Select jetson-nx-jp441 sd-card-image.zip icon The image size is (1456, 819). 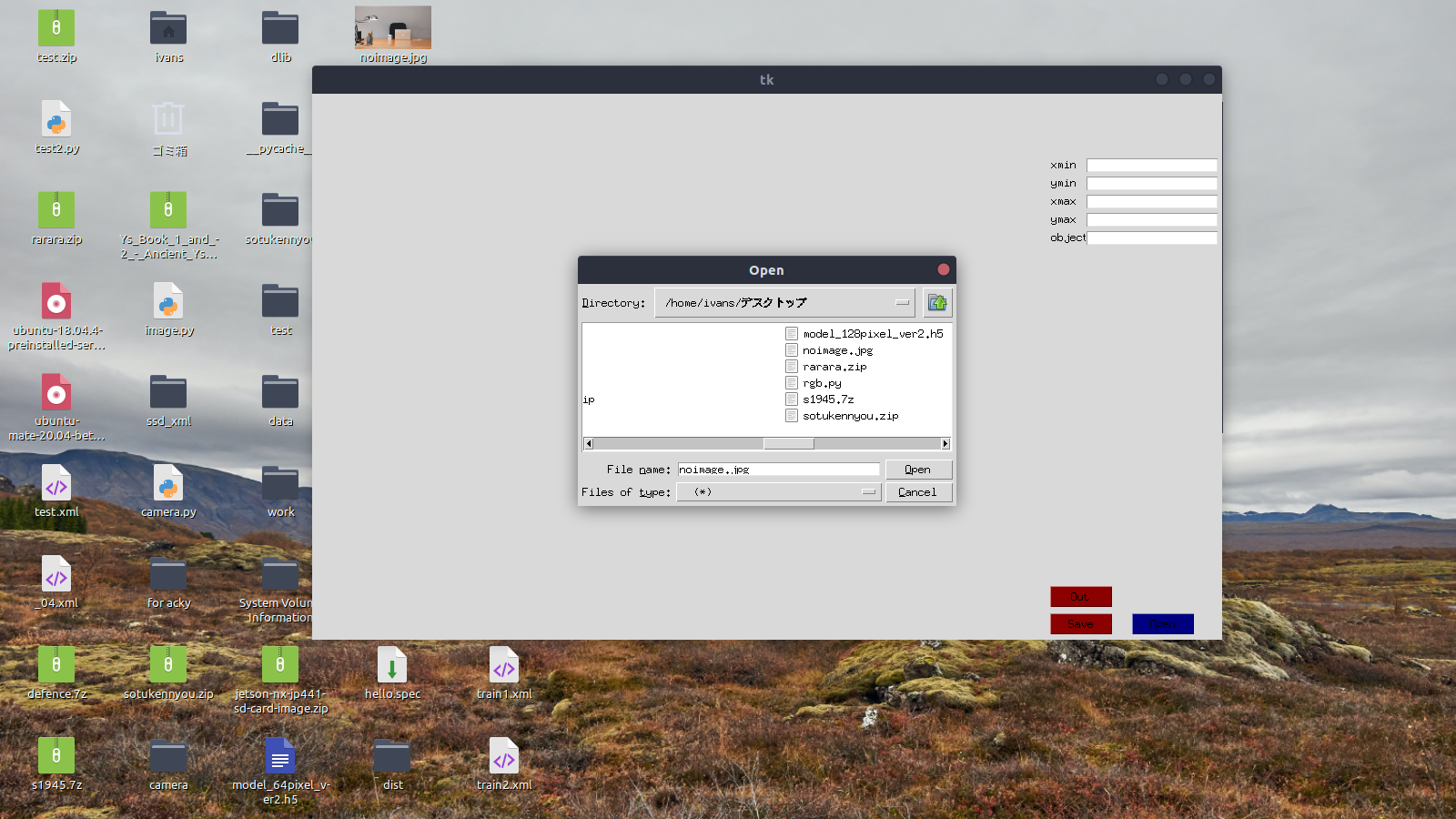280,665
